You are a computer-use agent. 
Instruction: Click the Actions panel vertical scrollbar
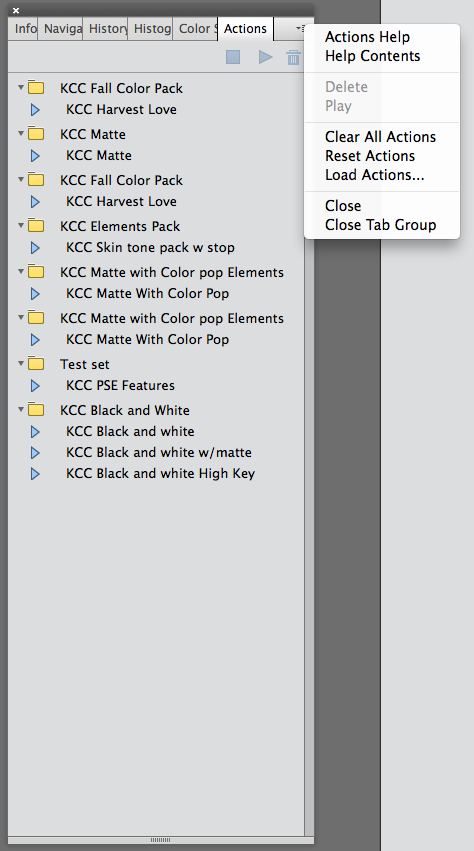(x=309, y=455)
